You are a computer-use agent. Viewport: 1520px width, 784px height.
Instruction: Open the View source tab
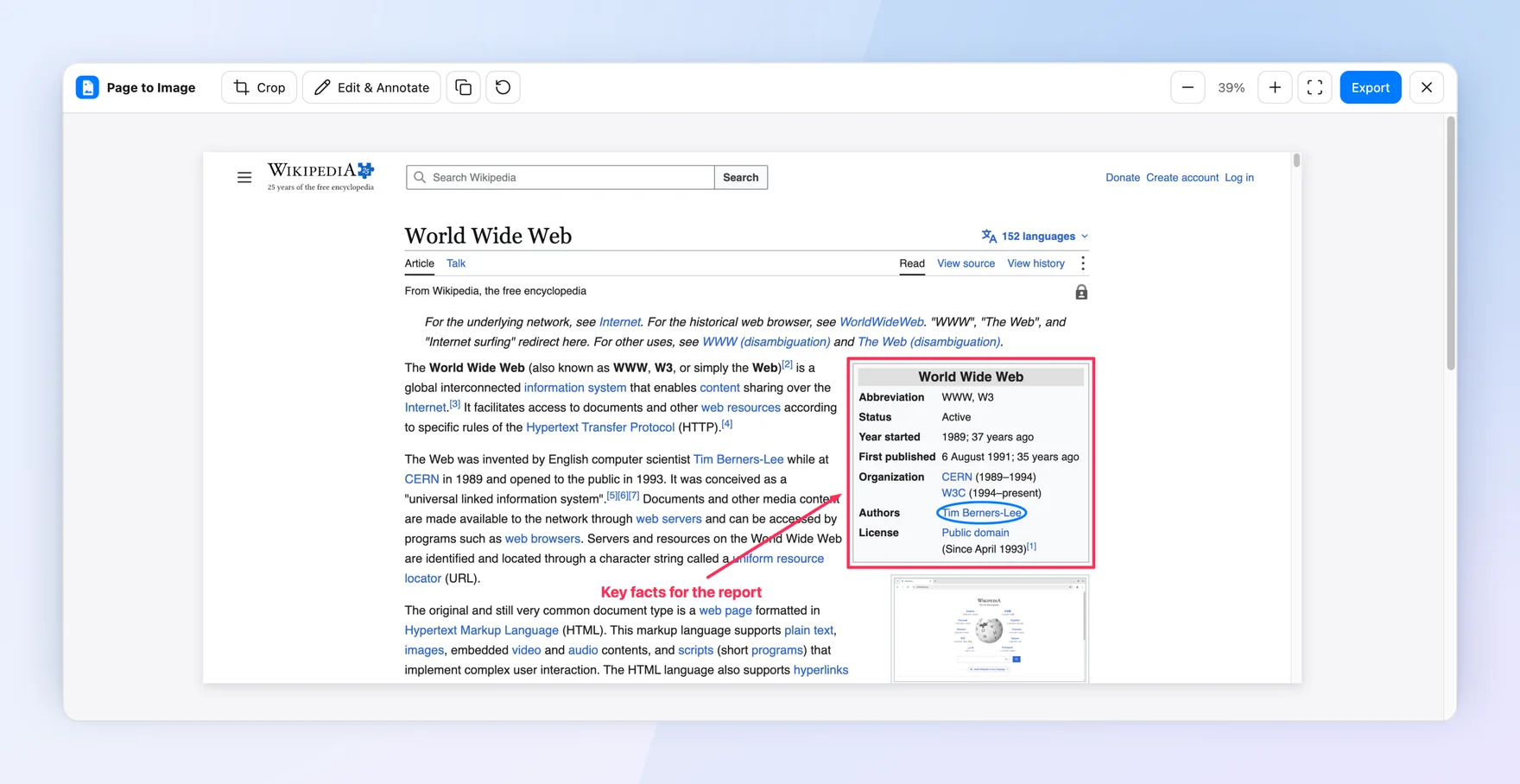tap(966, 263)
